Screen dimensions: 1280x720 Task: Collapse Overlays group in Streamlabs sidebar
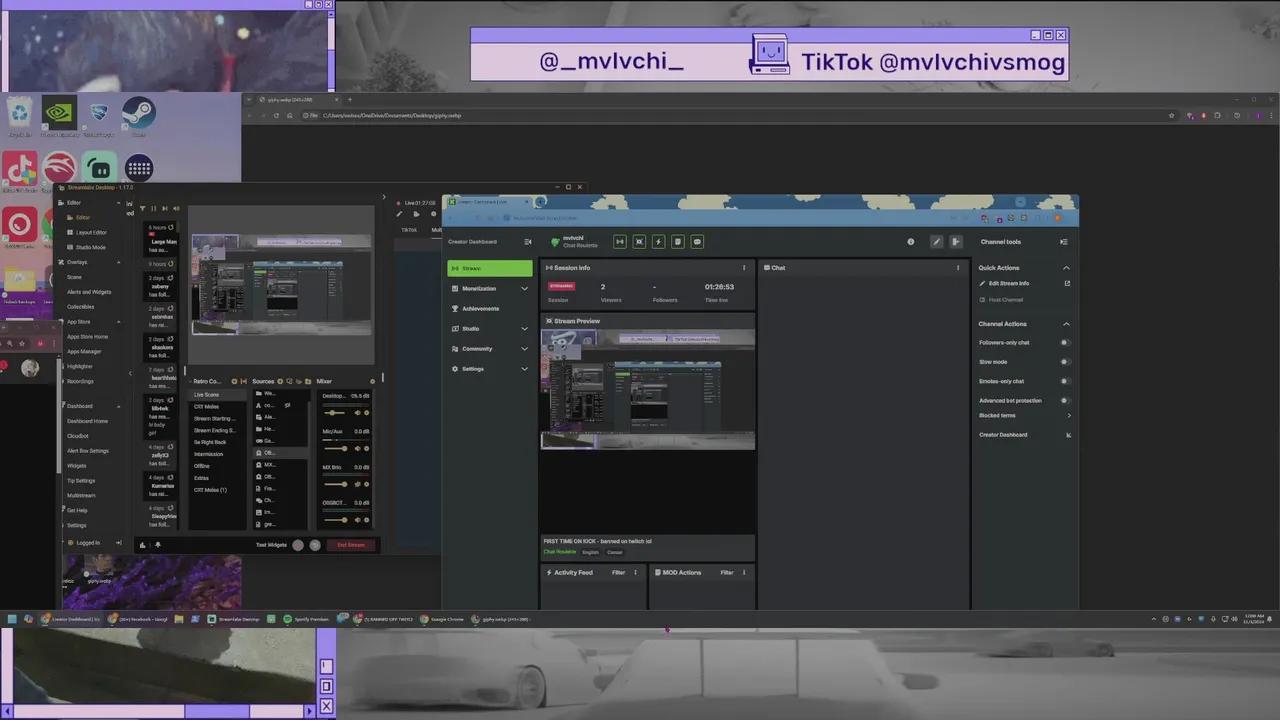click(119, 262)
